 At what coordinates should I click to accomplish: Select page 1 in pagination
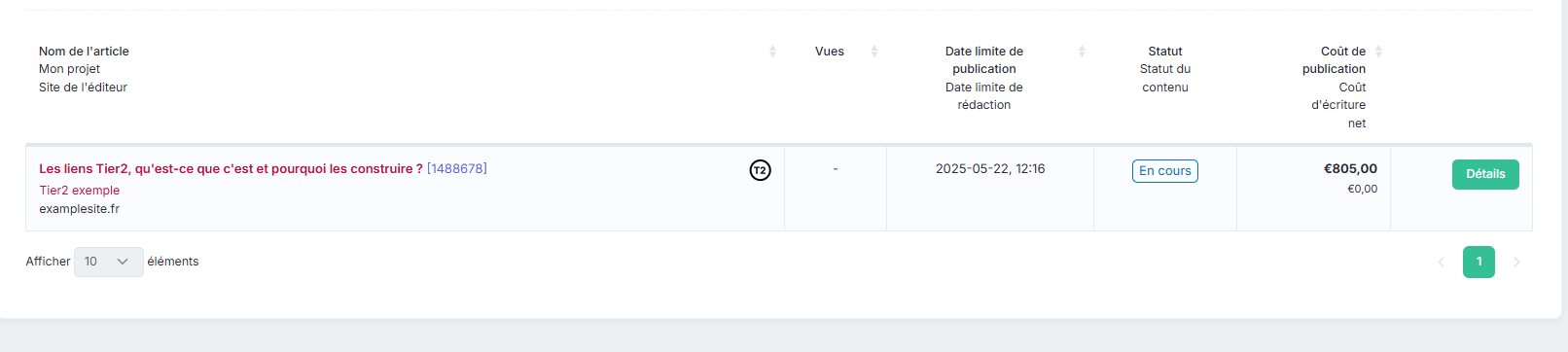[x=1479, y=262]
